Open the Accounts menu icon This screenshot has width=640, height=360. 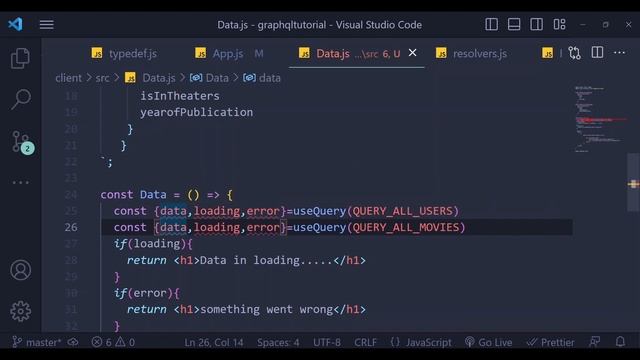(x=20, y=270)
